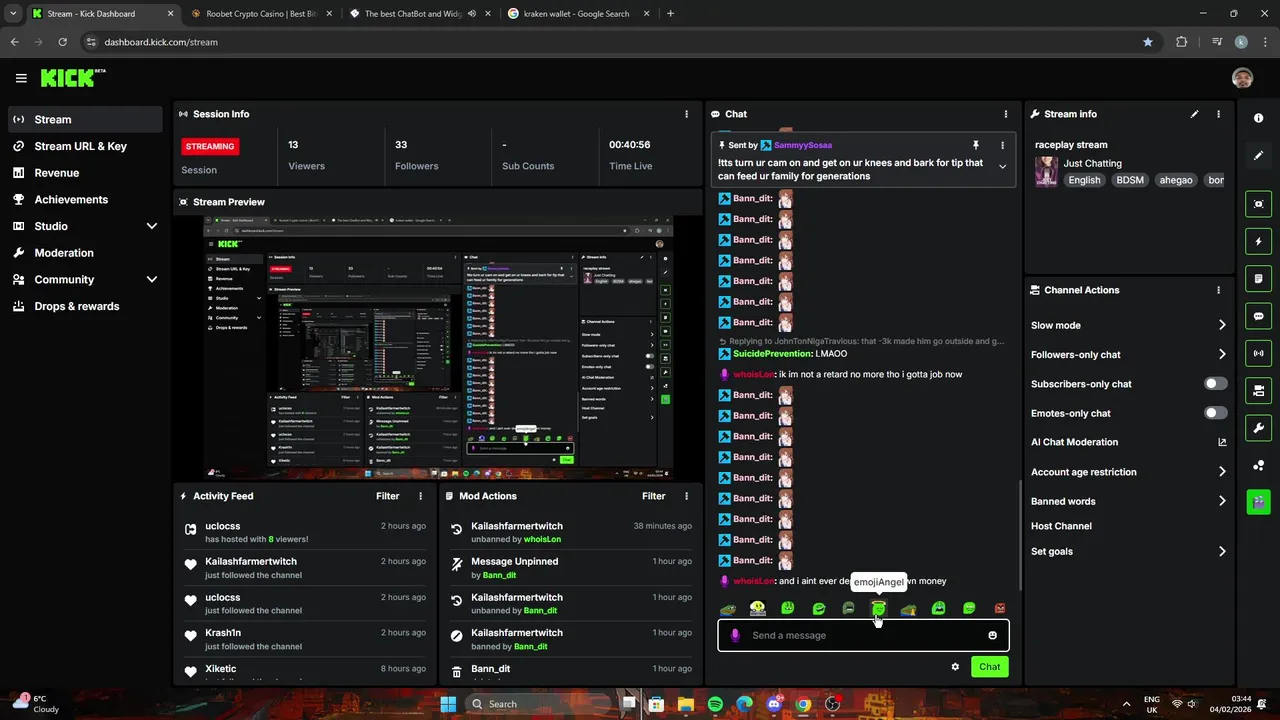Open Spotify from the taskbar
This screenshot has height=720, width=1280.
point(715,704)
